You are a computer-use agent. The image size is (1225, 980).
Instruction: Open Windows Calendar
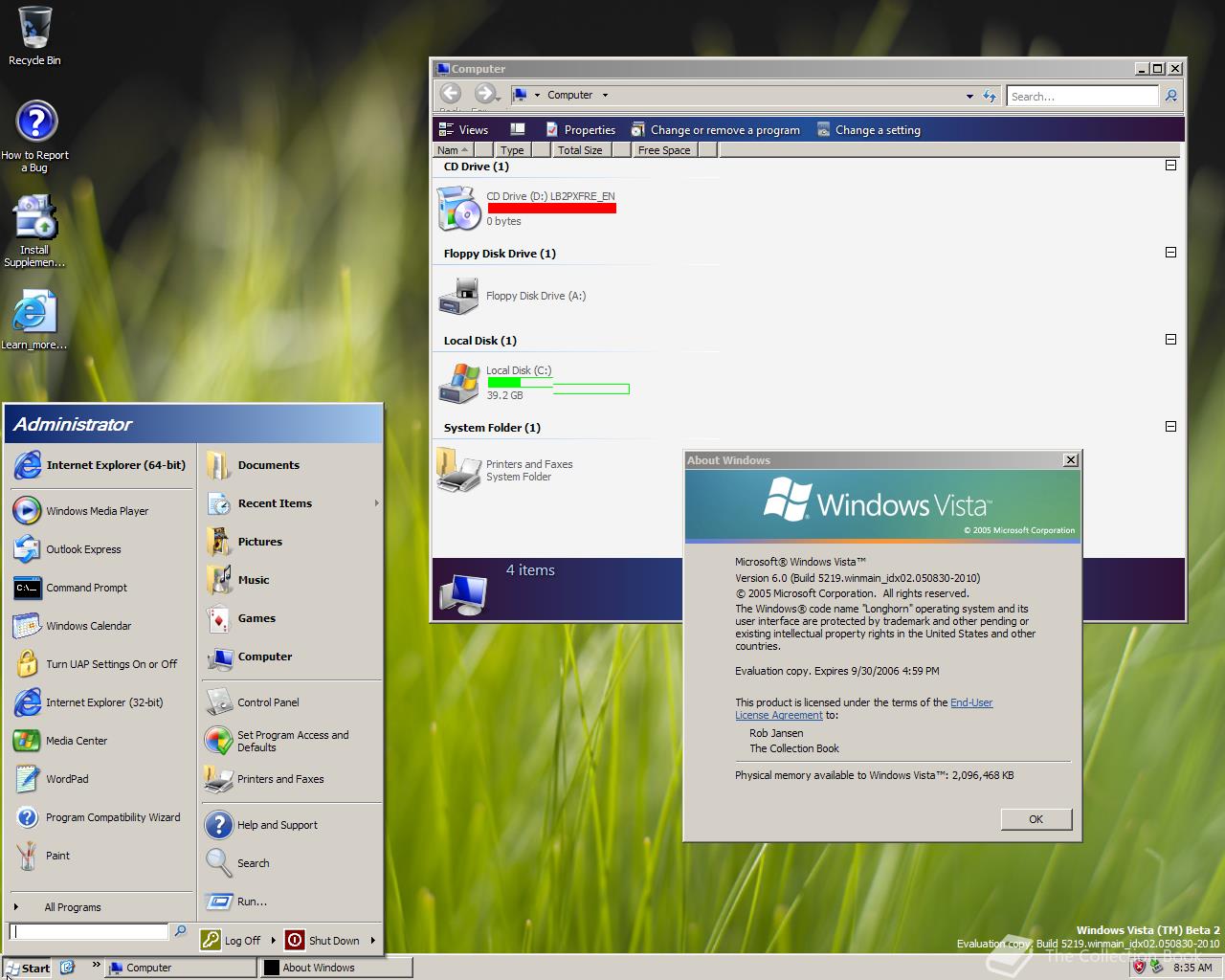100,626
